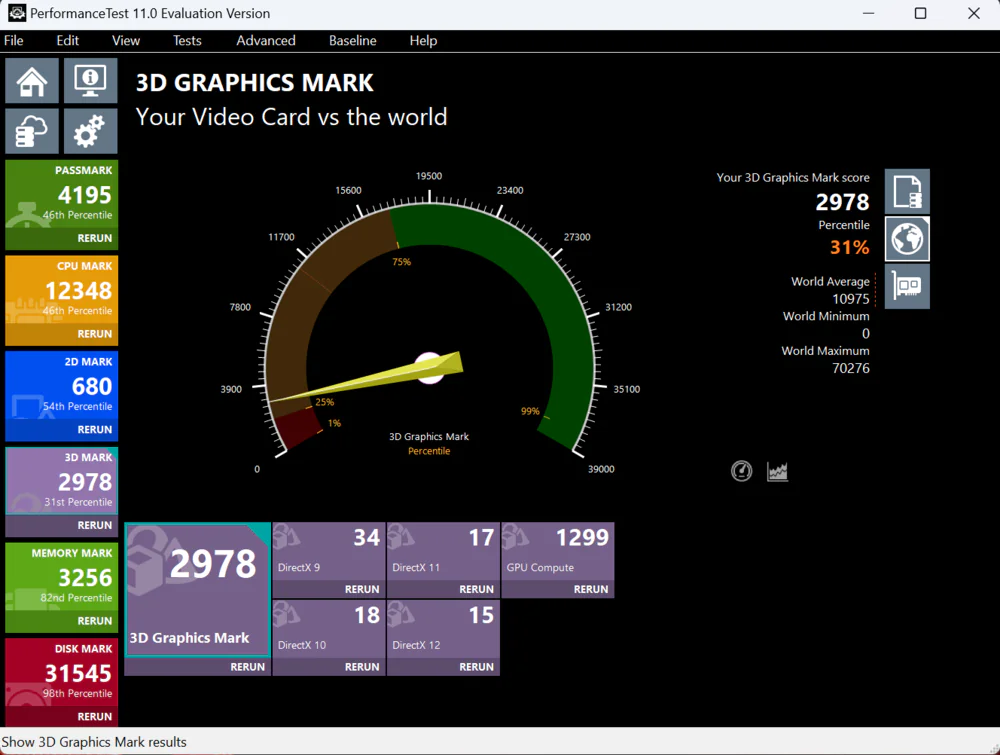The image size is (1000, 755).
Task: Go to the Home dashboard icon
Action: tap(32, 80)
